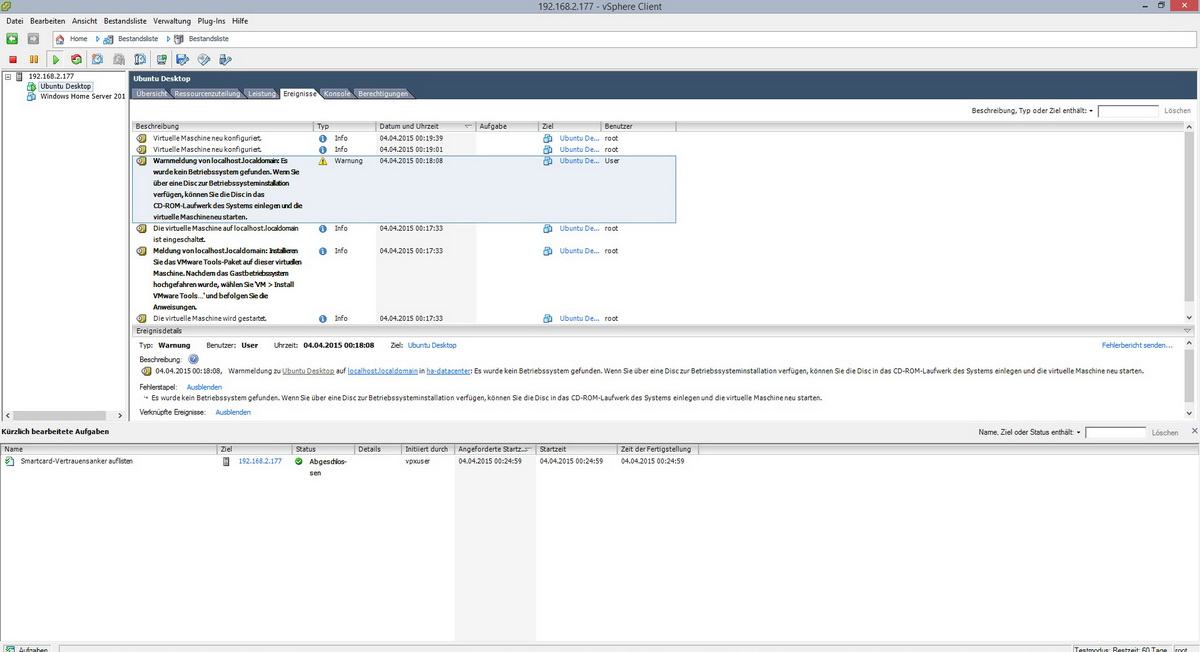Click the help icon next to Beschreibung
1200x652 pixels.
pos(194,358)
